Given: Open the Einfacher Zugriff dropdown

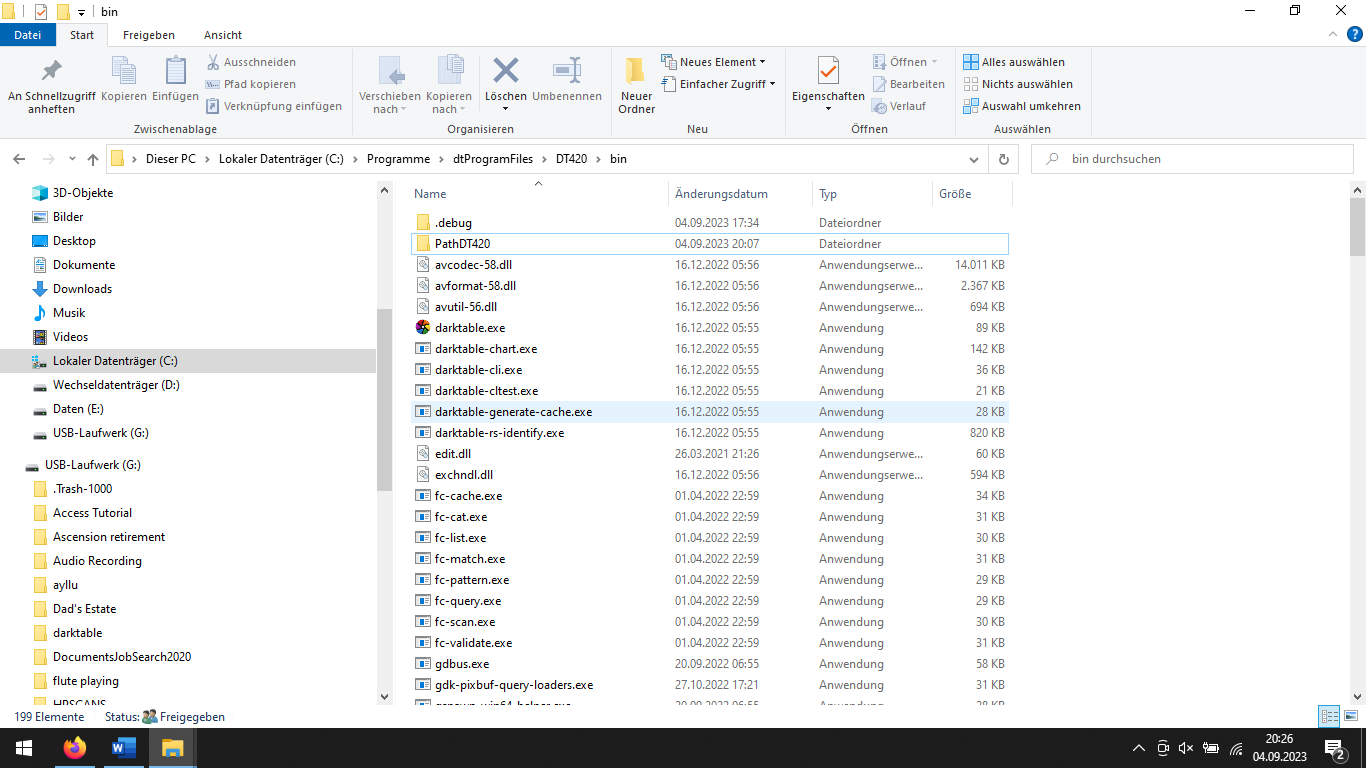Looking at the screenshot, I should click(x=719, y=84).
